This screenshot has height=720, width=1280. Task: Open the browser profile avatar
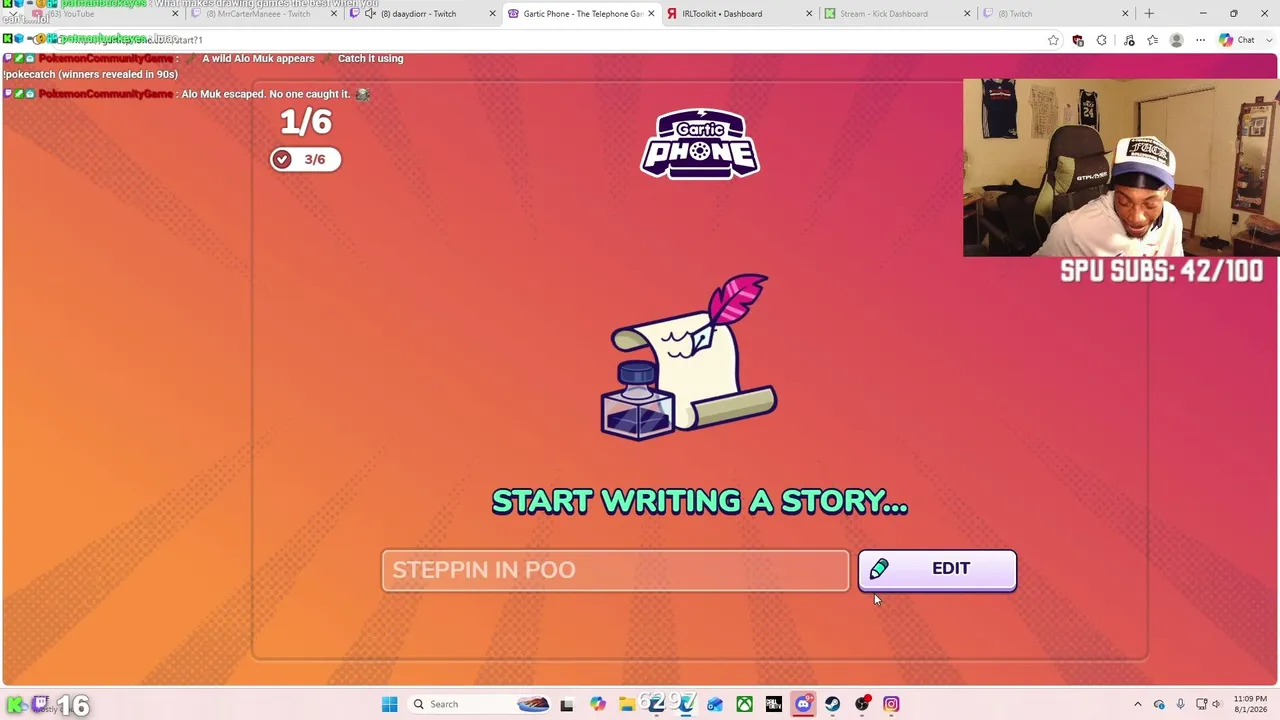coord(1176,40)
